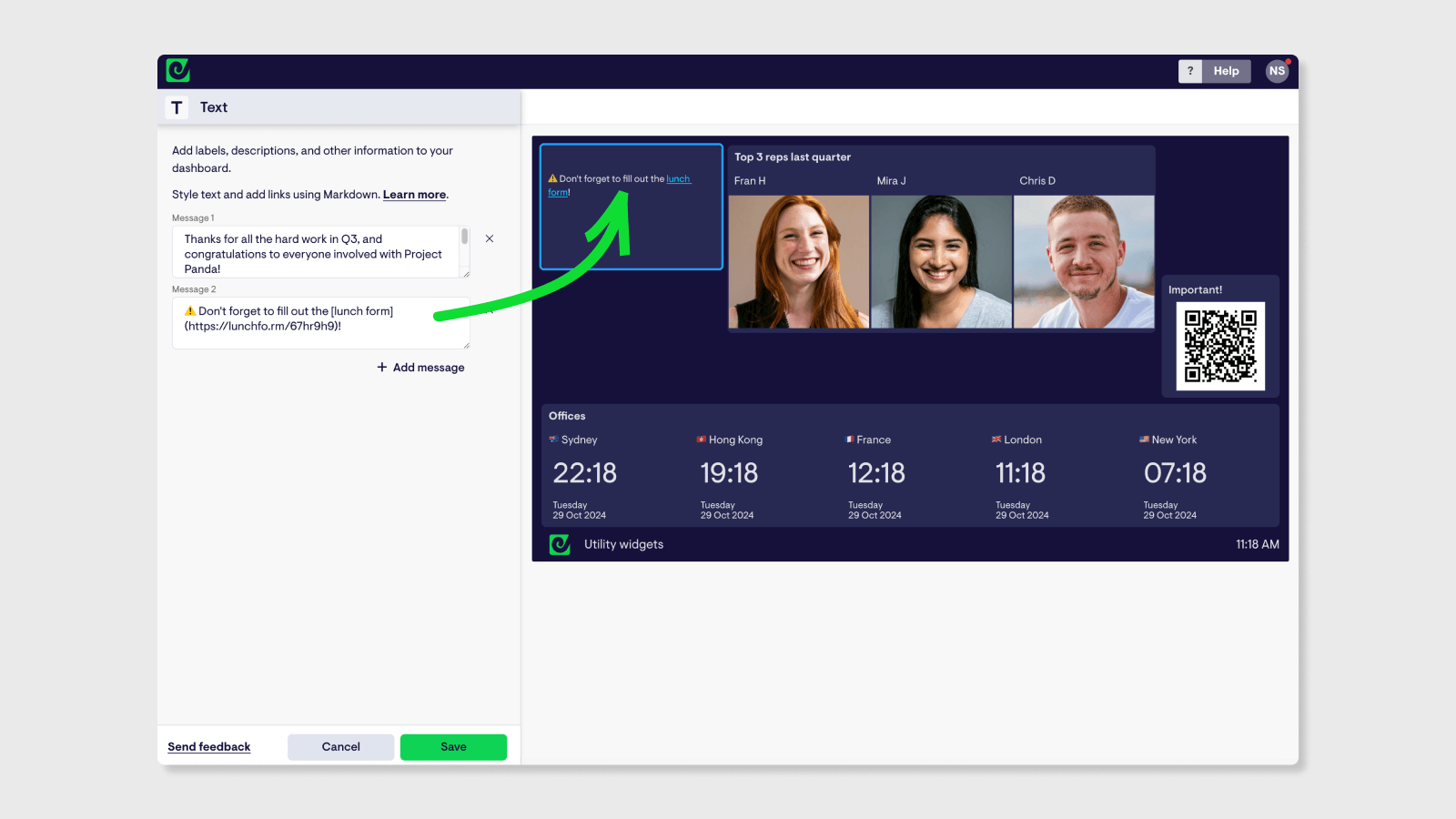Open the question mark help icon
Viewport: 1456px width, 819px height.
pyautogui.click(x=1190, y=71)
